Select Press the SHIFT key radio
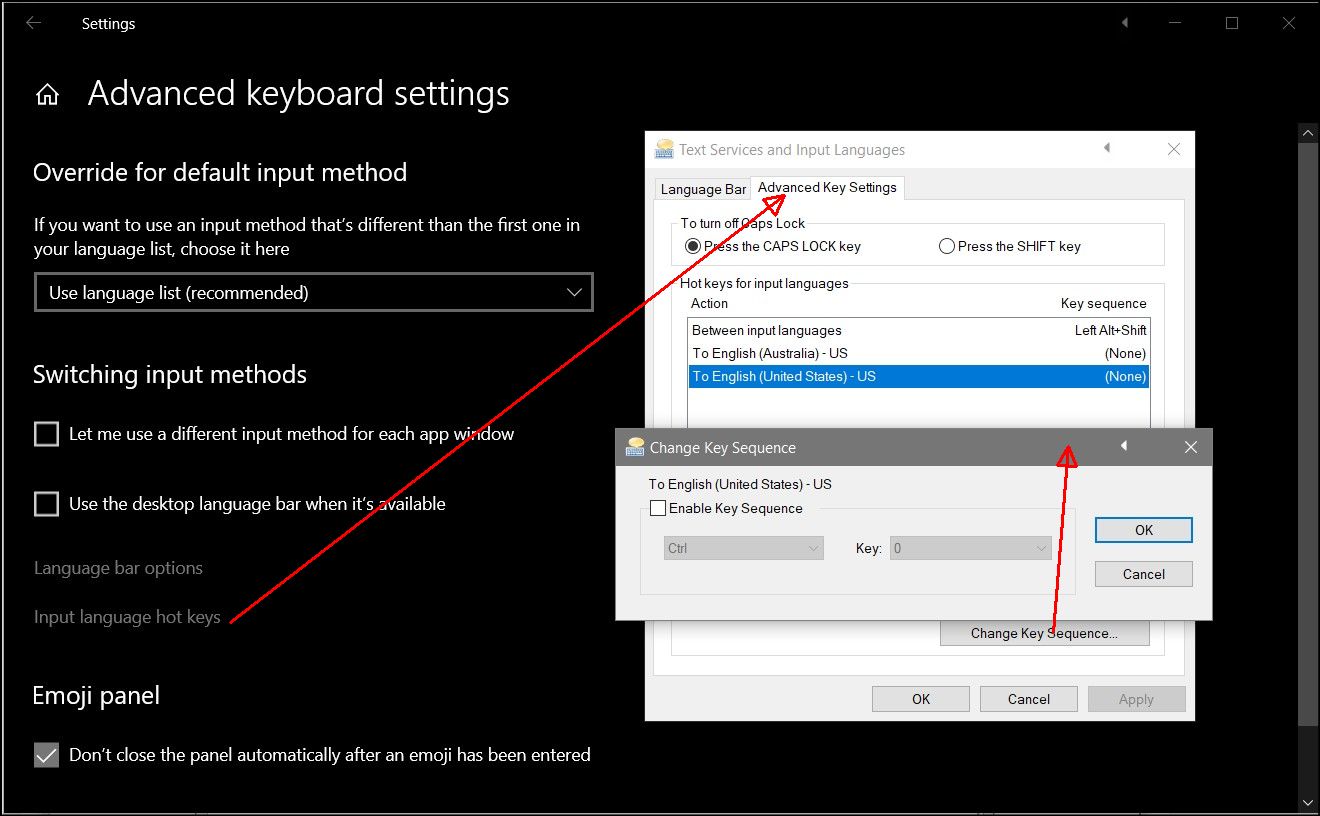 (946, 246)
